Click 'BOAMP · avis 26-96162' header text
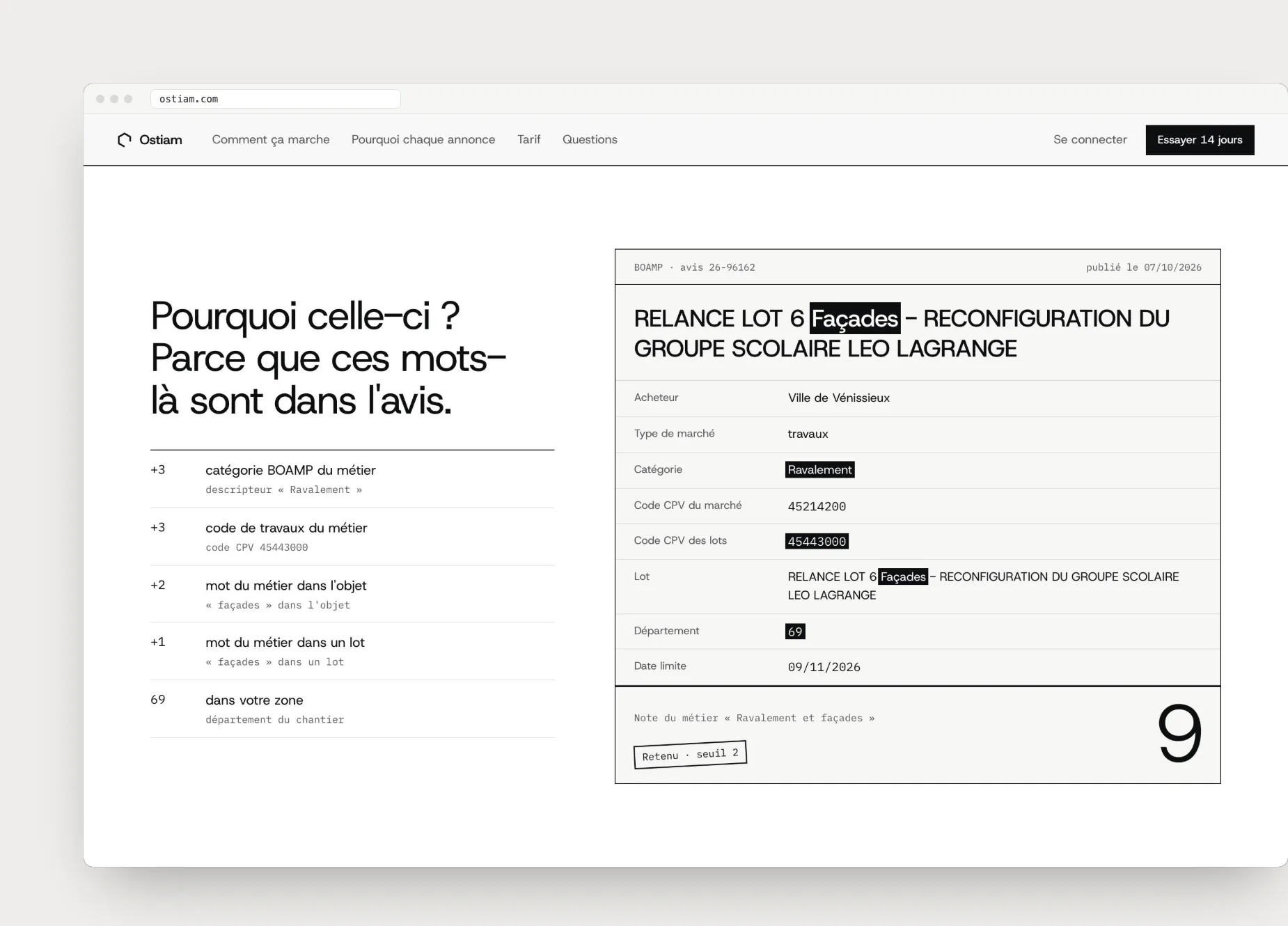 [x=694, y=267]
